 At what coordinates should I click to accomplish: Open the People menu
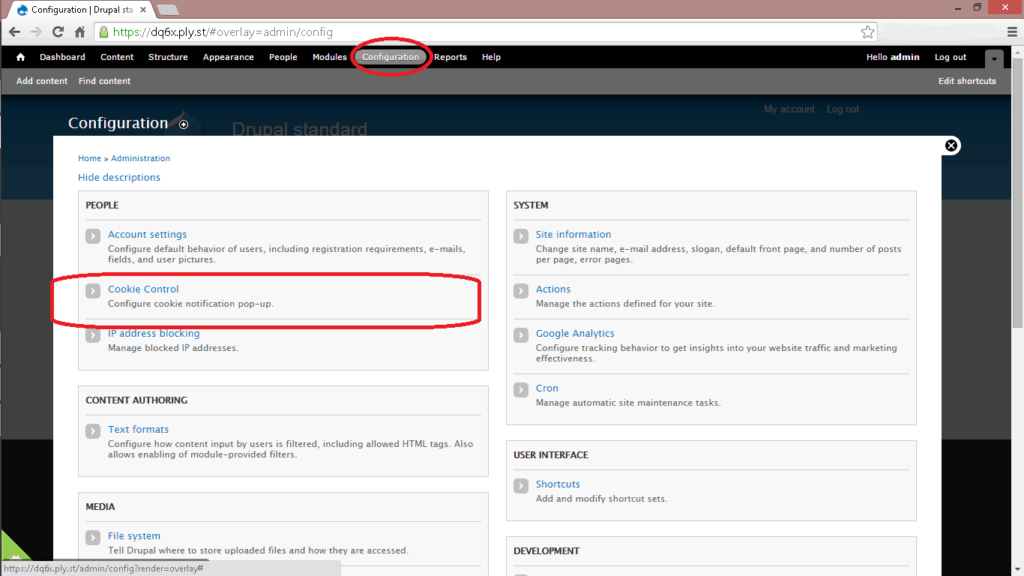coord(283,57)
